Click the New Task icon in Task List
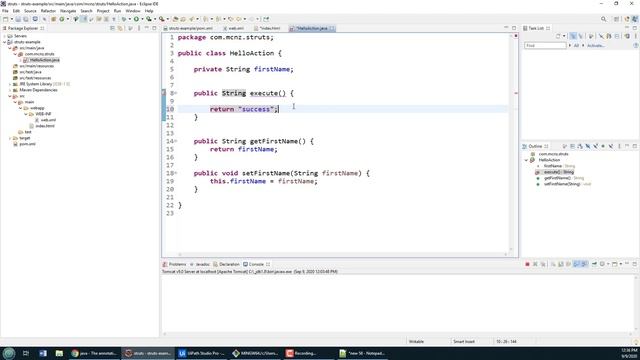The width and height of the screenshot is (640, 360). [558, 36]
